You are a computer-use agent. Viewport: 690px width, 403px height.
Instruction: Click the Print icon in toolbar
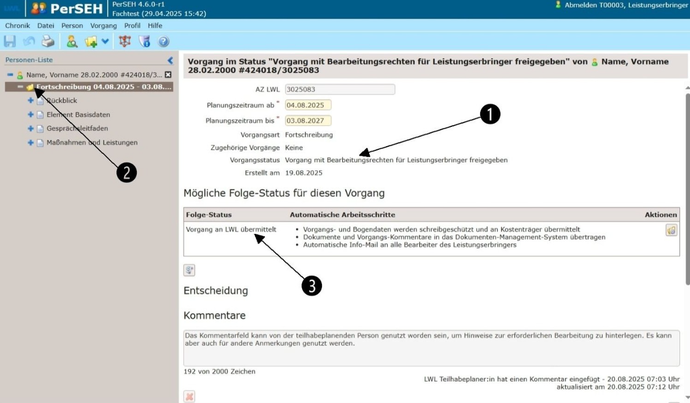tap(47, 42)
